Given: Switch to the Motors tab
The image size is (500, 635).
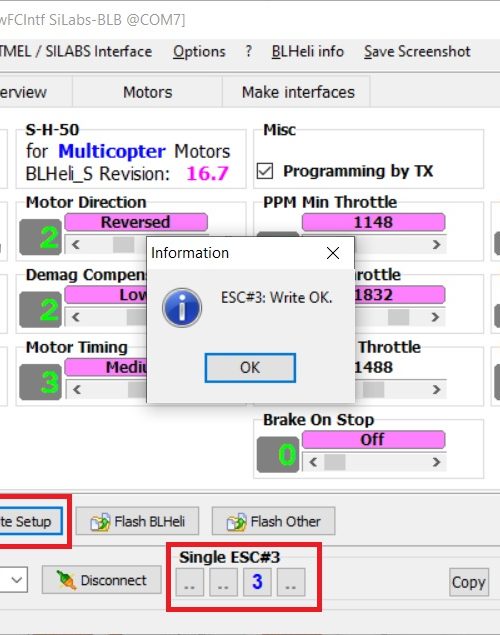Looking at the screenshot, I should tap(147, 92).
